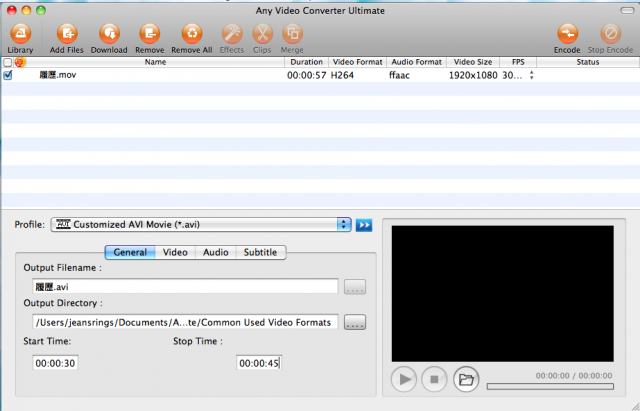Click the Remove All icon
Viewport: 640px width, 411px height.
pos(192,33)
